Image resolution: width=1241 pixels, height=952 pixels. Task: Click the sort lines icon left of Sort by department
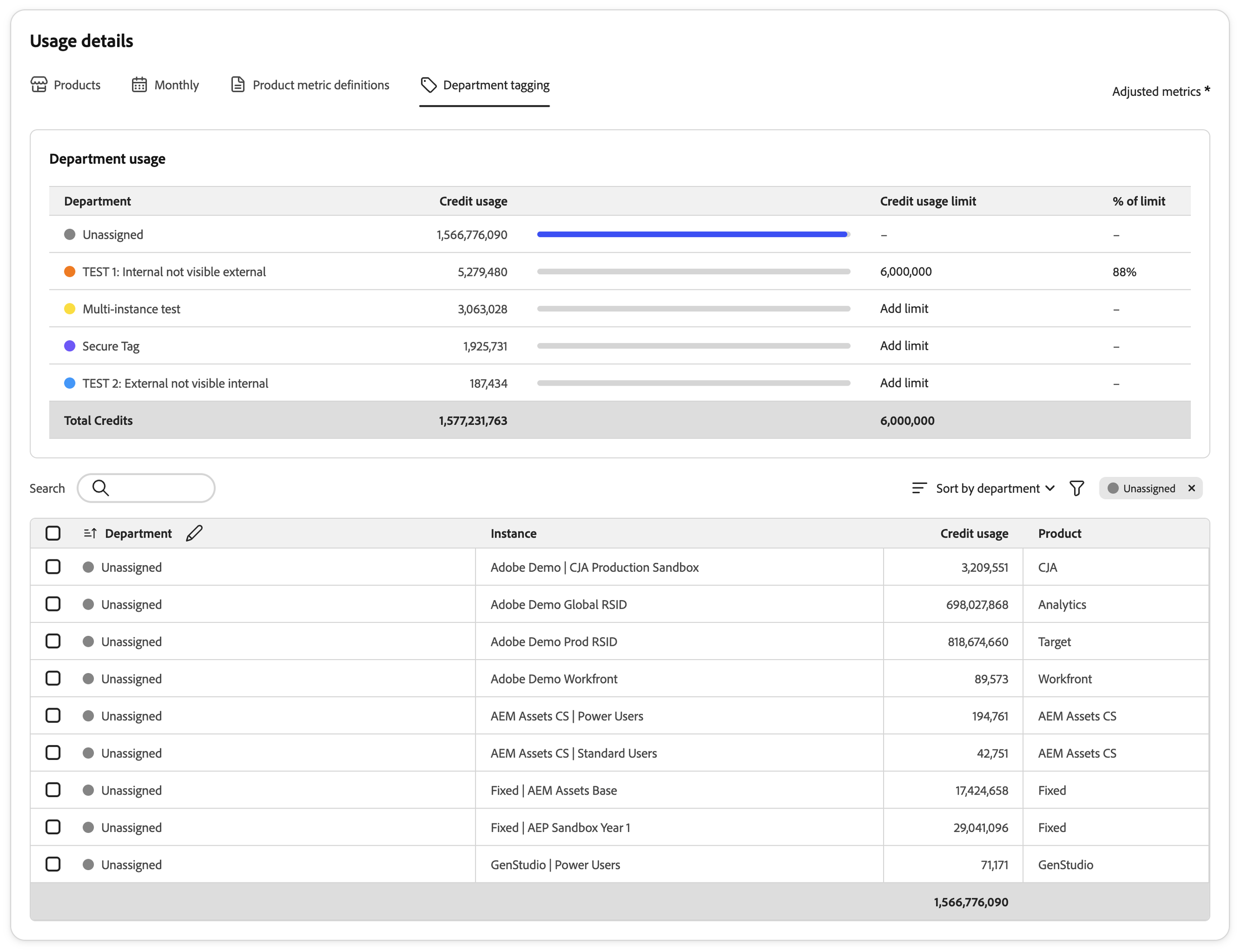pyautogui.click(x=919, y=488)
